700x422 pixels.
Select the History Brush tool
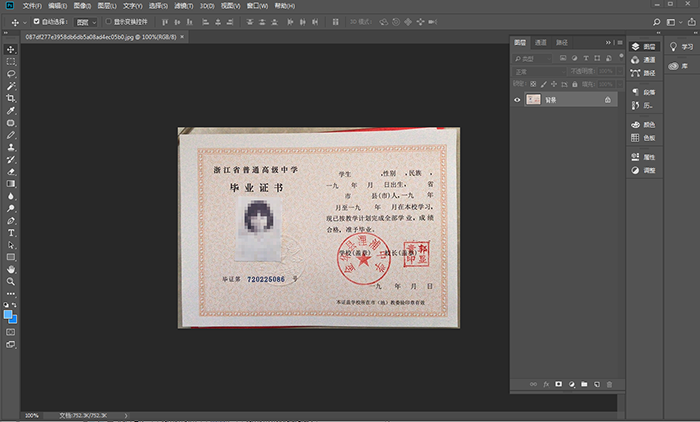coord(11,159)
